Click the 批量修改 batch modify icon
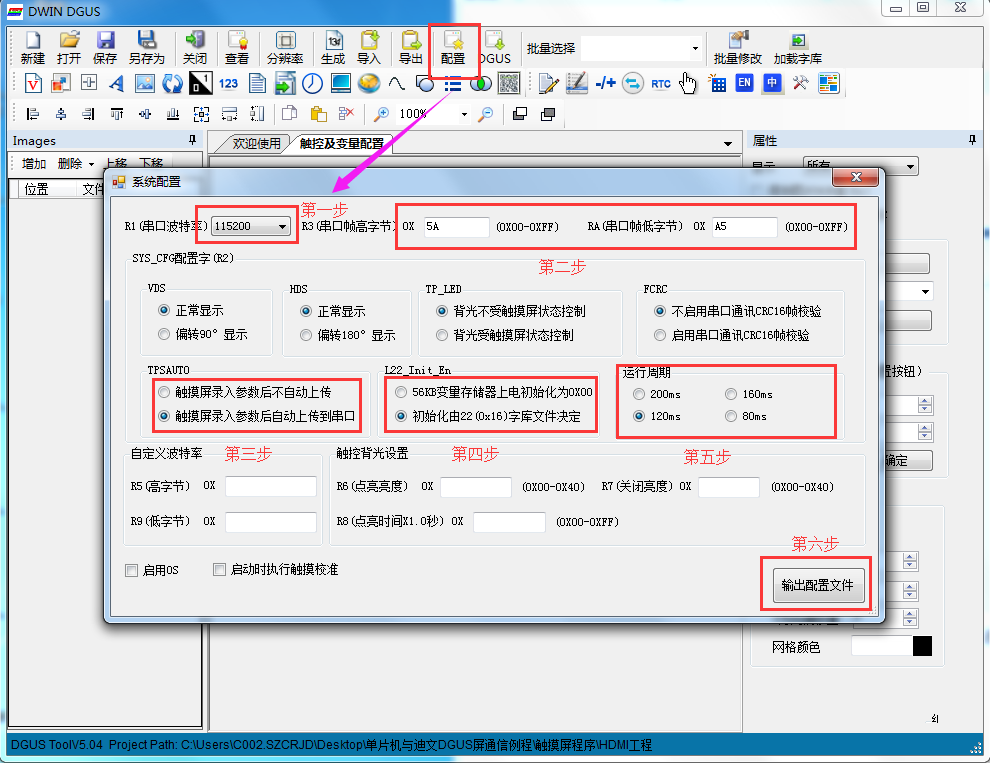The height and width of the screenshot is (763, 990). pyautogui.click(x=737, y=47)
